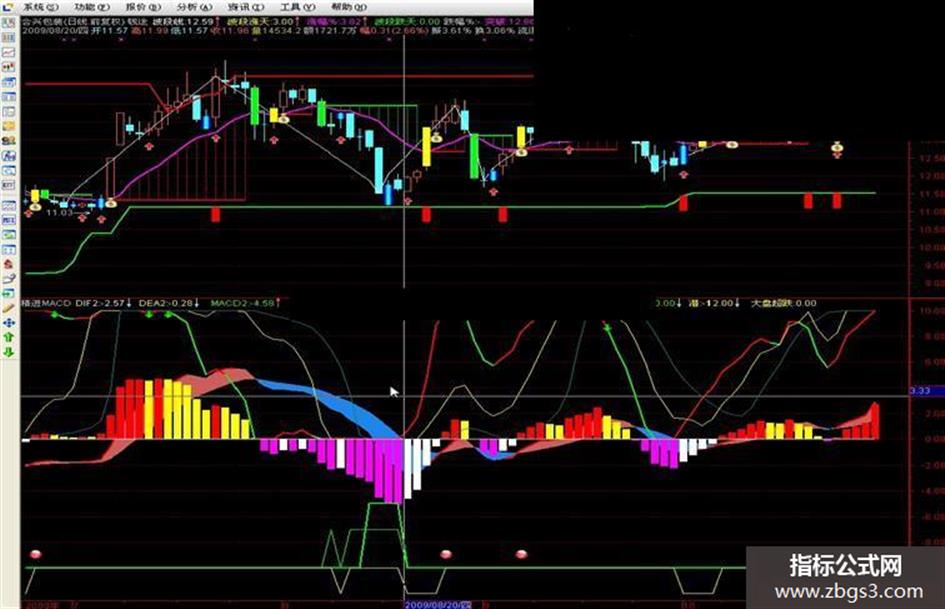
Task: Click the rightmost S coin marker on price chart
Action: click(837, 147)
